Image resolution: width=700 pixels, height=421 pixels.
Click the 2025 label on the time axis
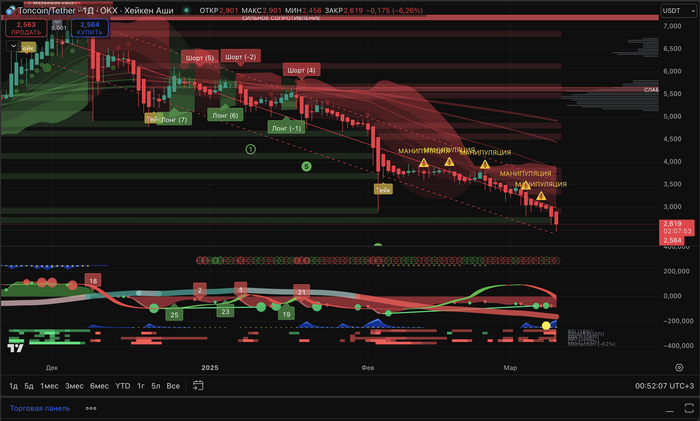pyautogui.click(x=210, y=367)
